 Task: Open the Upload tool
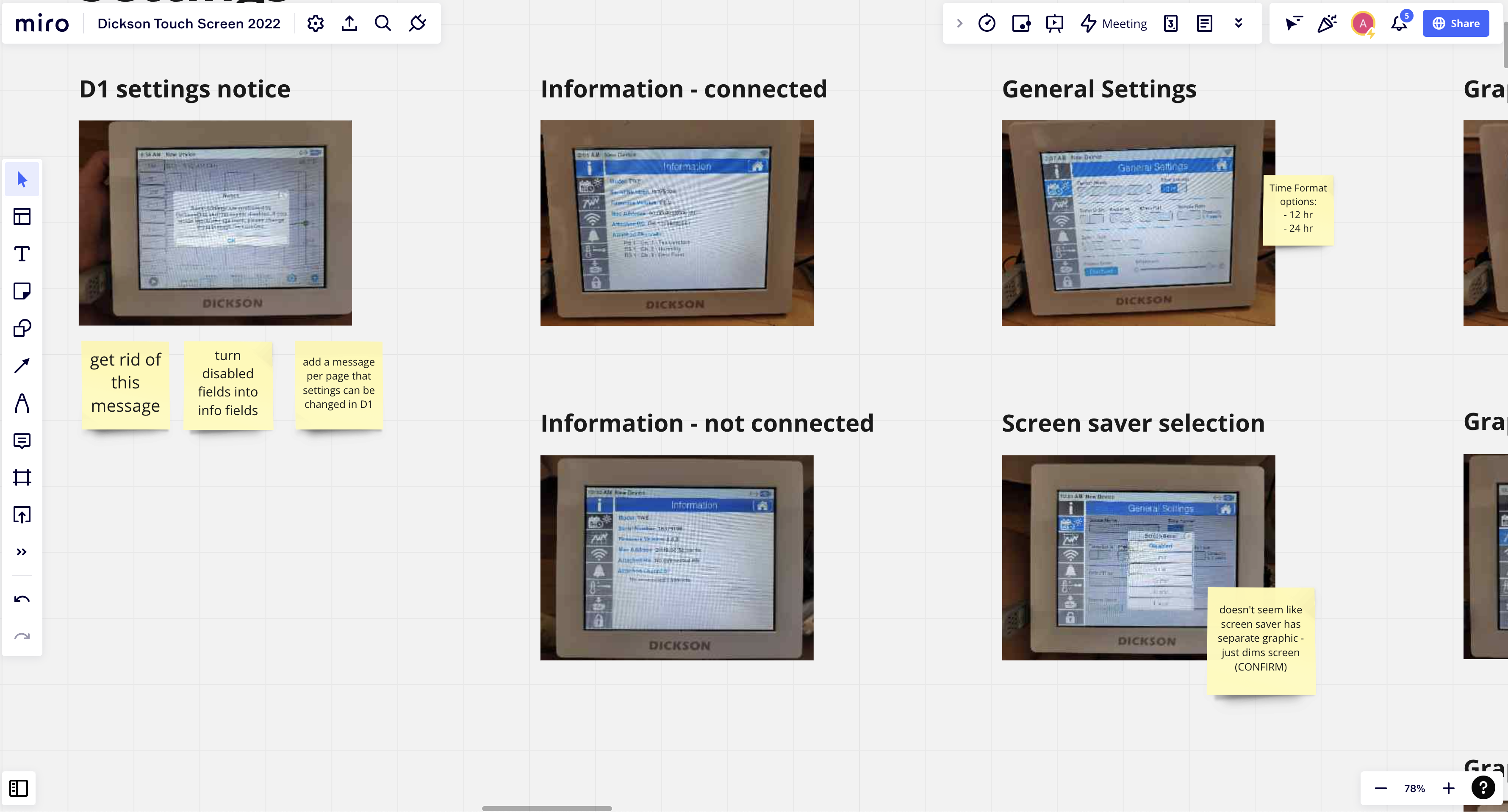pyautogui.click(x=22, y=515)
